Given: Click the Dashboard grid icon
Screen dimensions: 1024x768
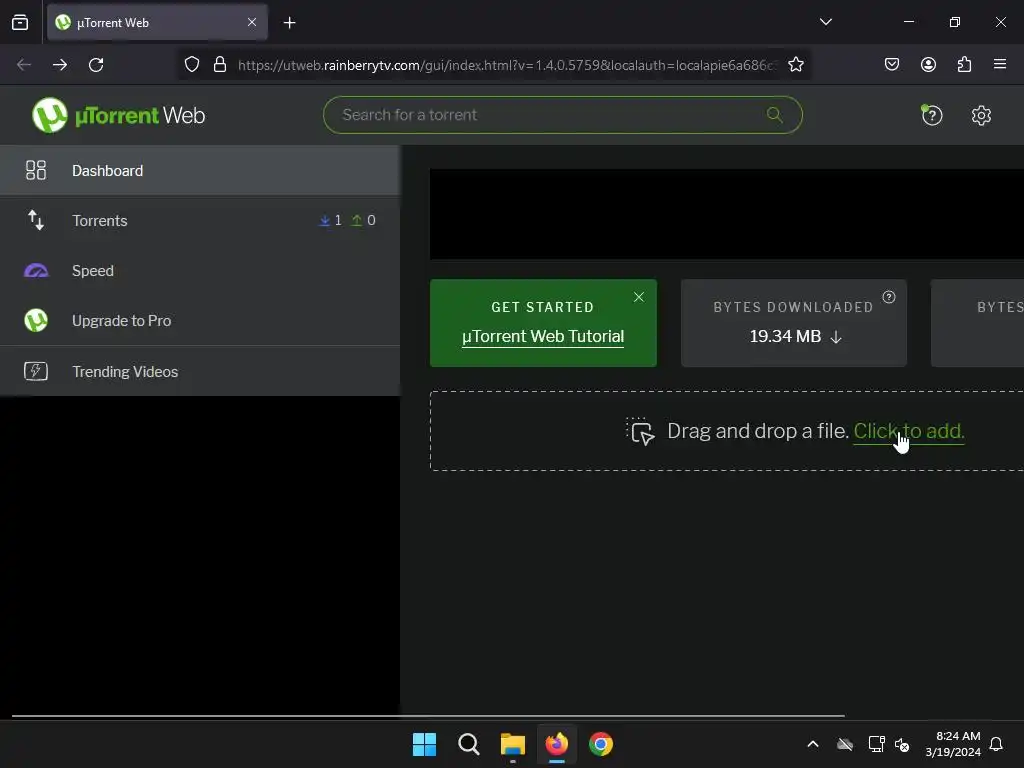Looking at the screenshot, I should (36, 170).
